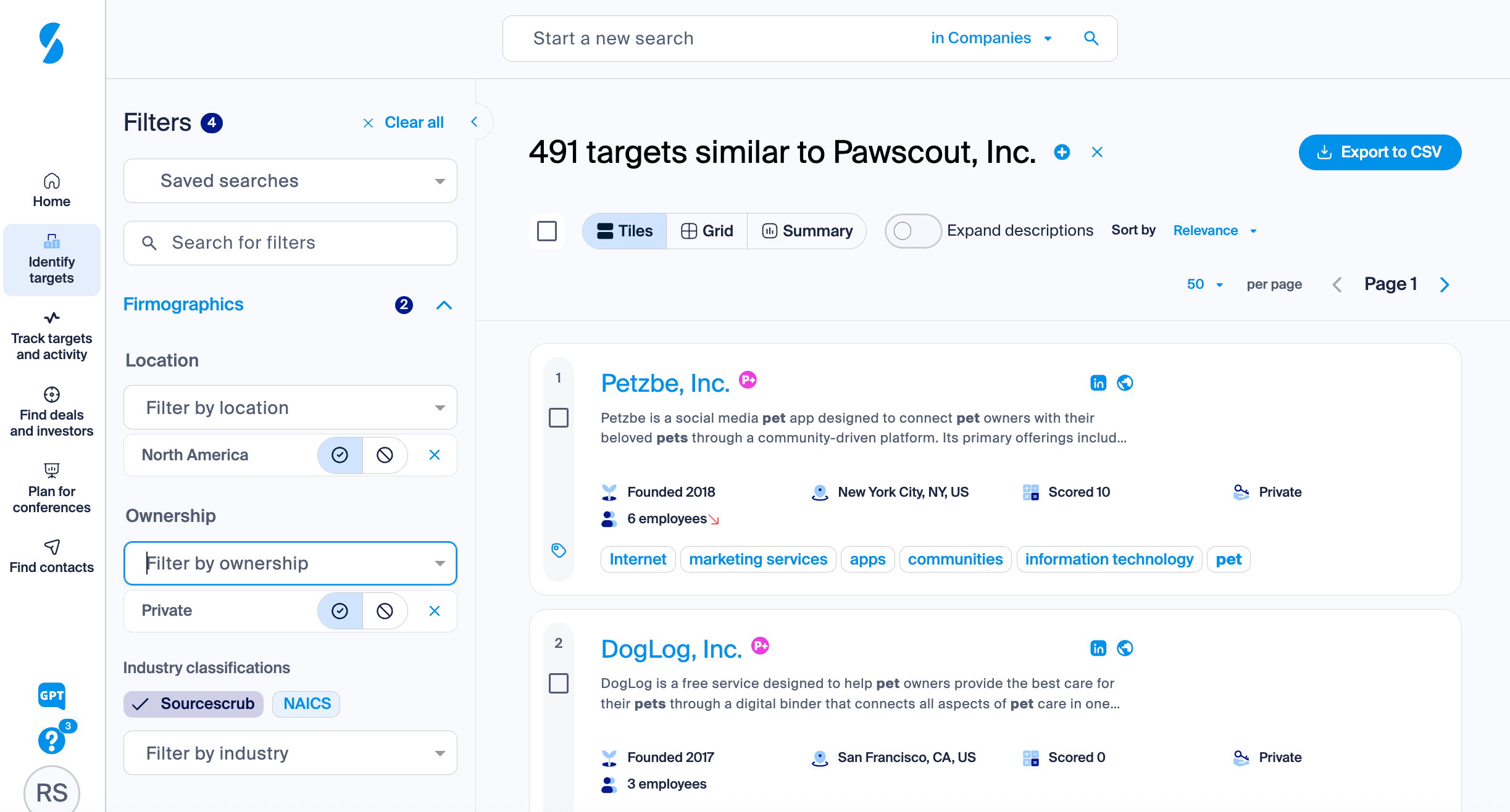
Task: Click the tag icon on Petzbe tile
Action: (x=559, y=550)
